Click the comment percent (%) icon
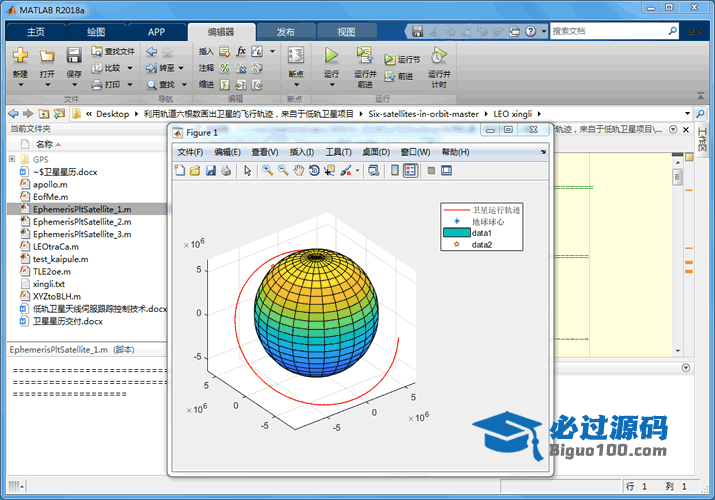This screenshot has width=715, height=500. pos(225,68)
